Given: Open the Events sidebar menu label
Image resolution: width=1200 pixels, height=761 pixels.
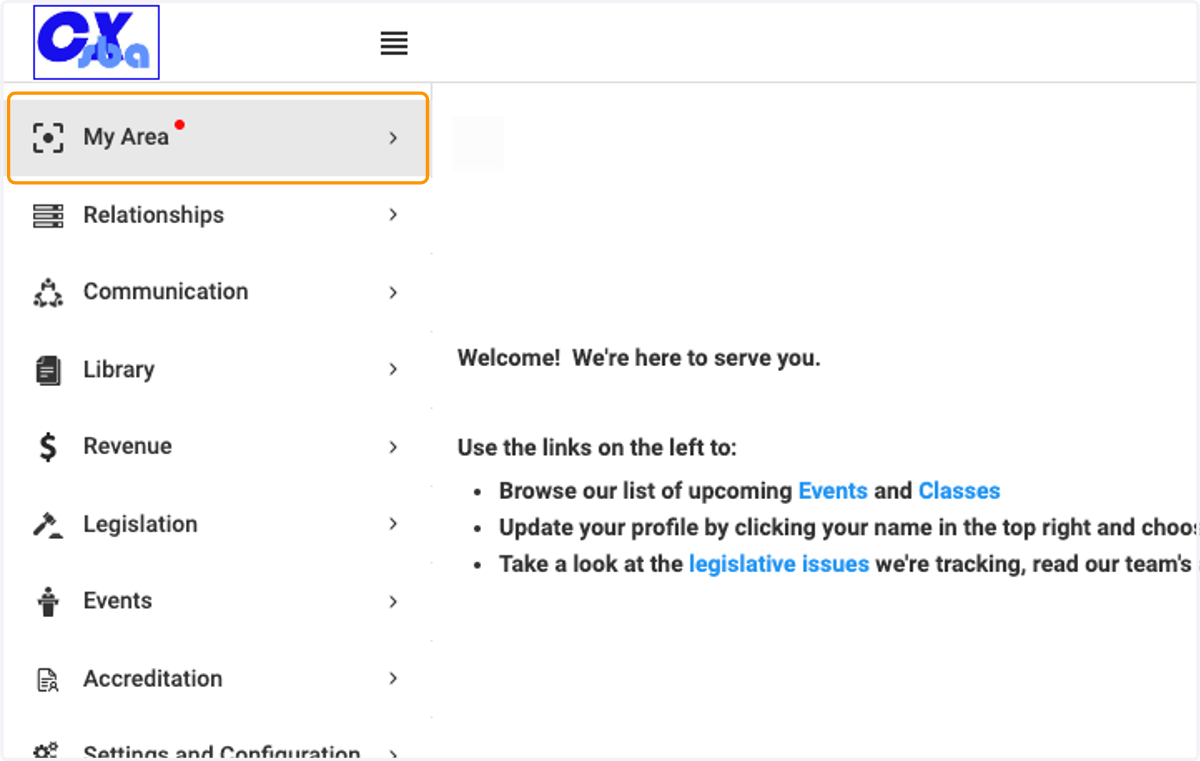Looking at the screenshot, I should point(118,600).
